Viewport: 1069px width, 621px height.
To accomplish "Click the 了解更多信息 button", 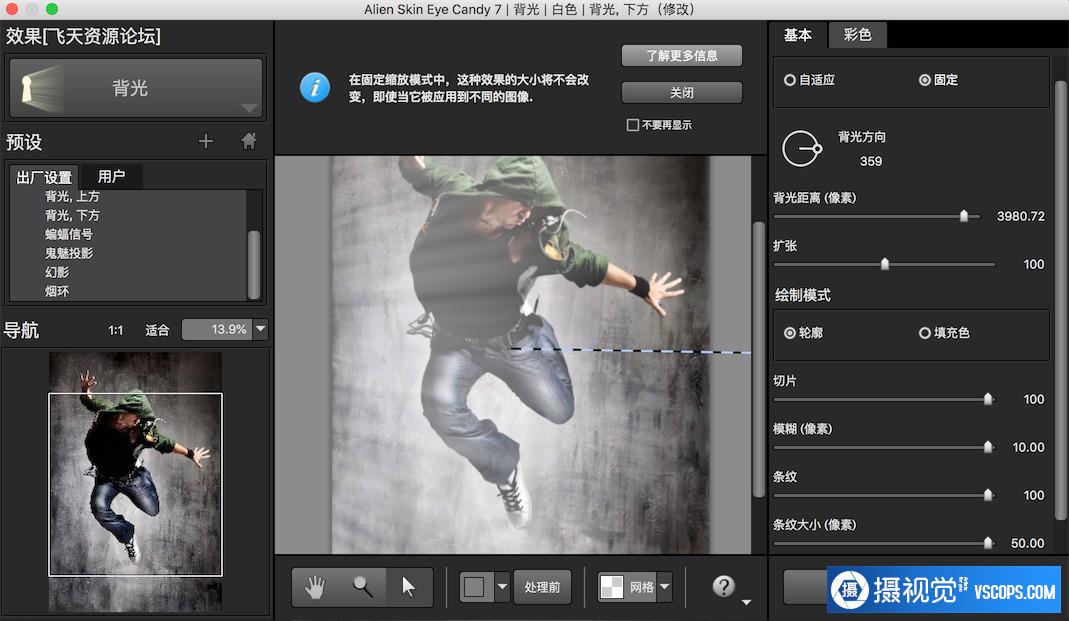I will (x=682, y=55).
